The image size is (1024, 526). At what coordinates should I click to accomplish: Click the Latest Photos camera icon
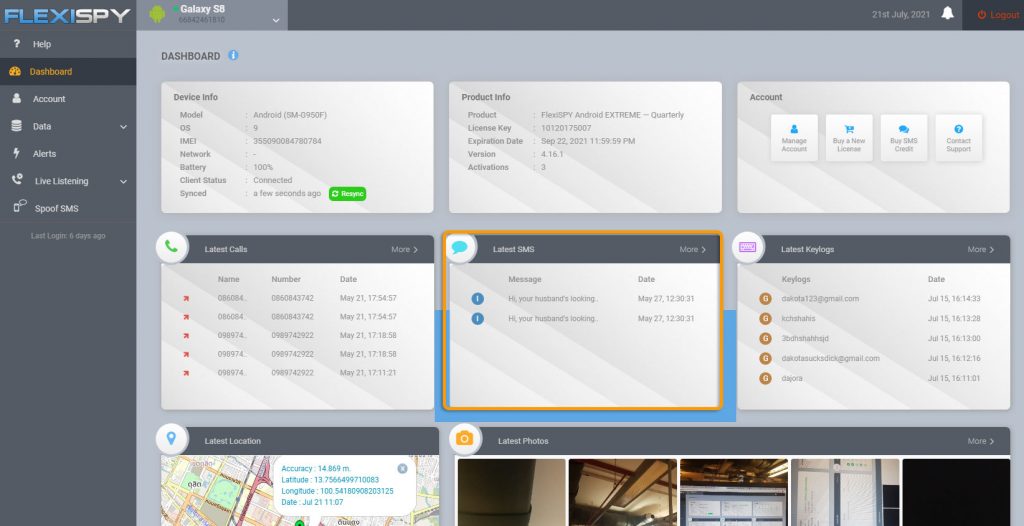tap(465, 438)
